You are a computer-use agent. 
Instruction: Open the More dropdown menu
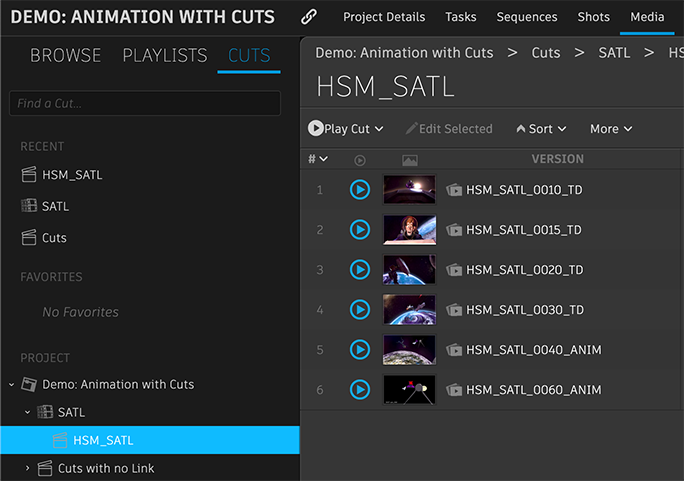pyautogui.click(x=611, y=129)
